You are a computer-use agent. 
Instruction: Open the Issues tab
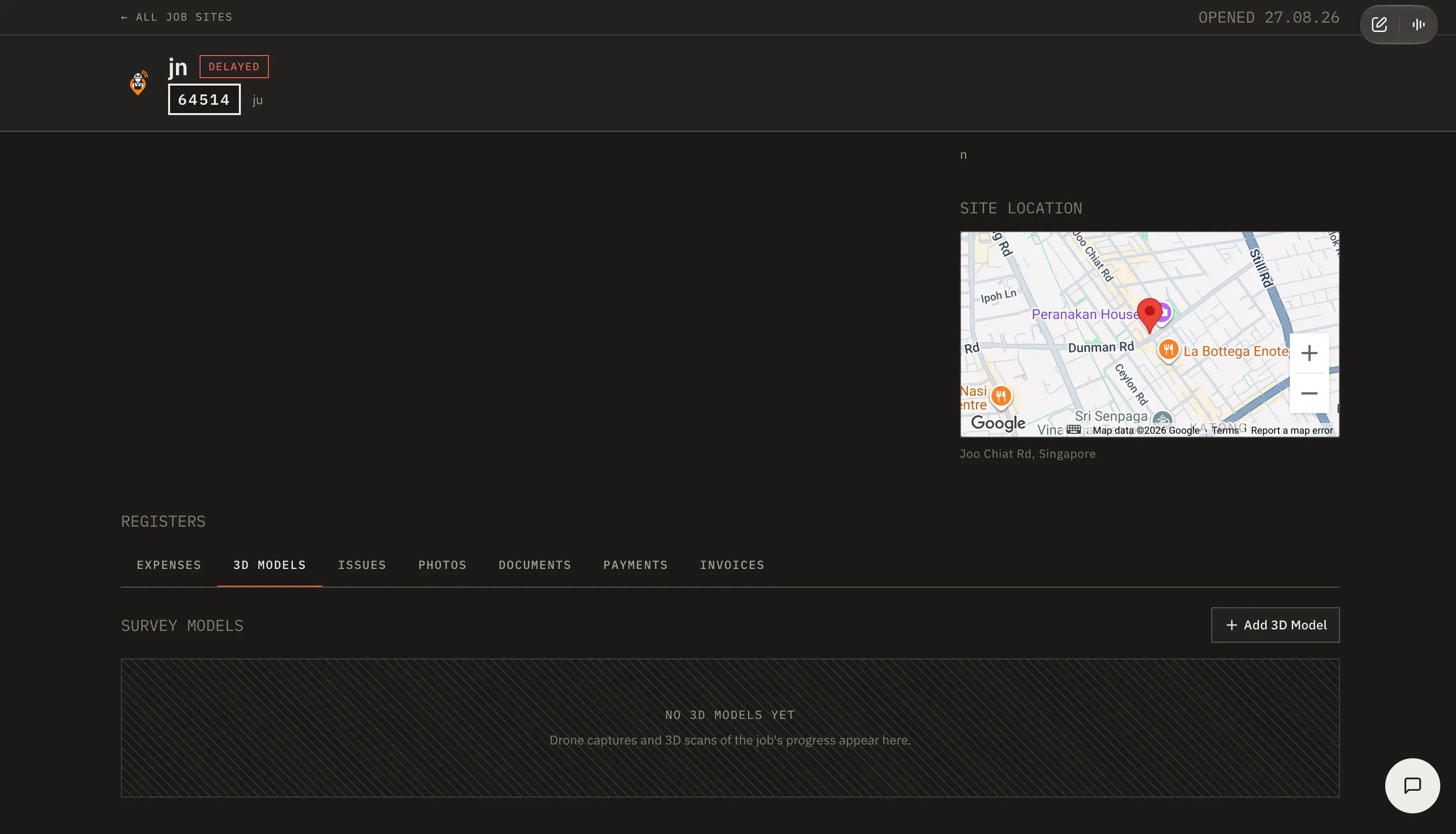coord(362,565)
